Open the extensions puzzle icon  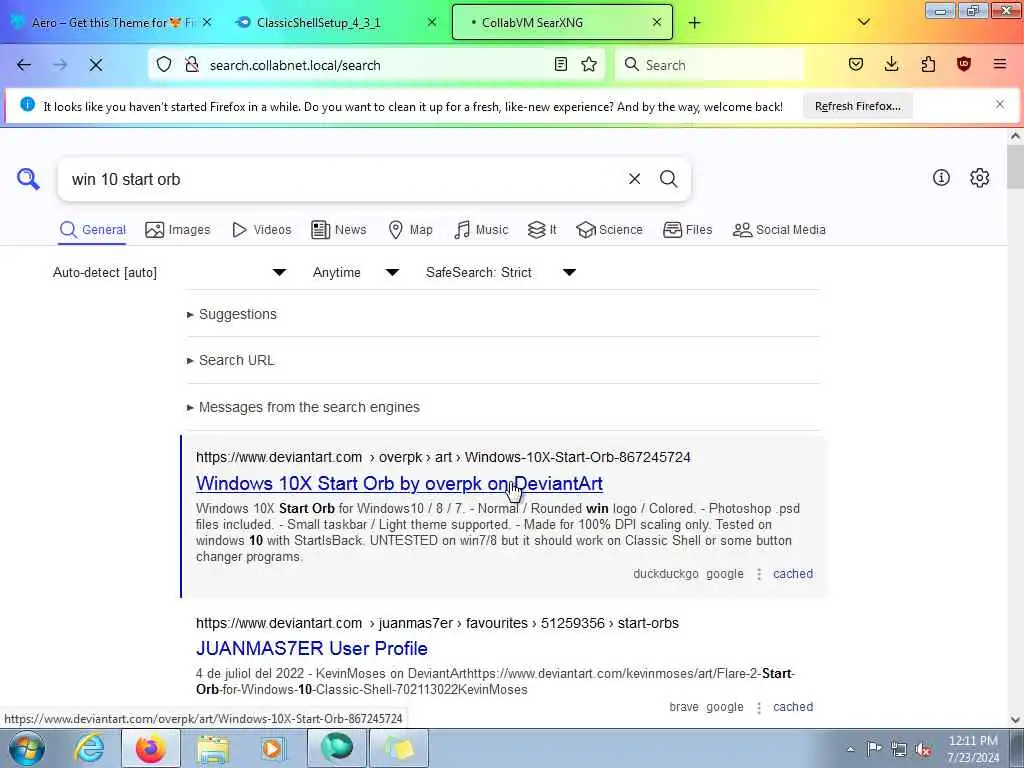928,64
